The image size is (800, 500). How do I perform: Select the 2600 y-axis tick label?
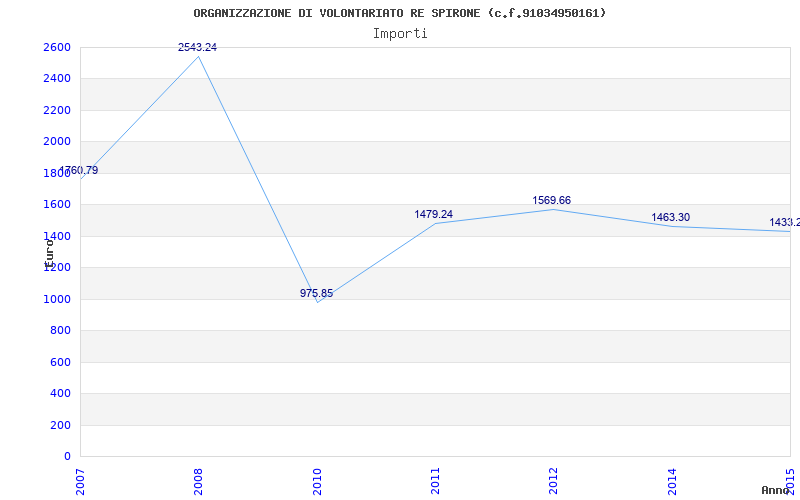(x=57, y=47)
